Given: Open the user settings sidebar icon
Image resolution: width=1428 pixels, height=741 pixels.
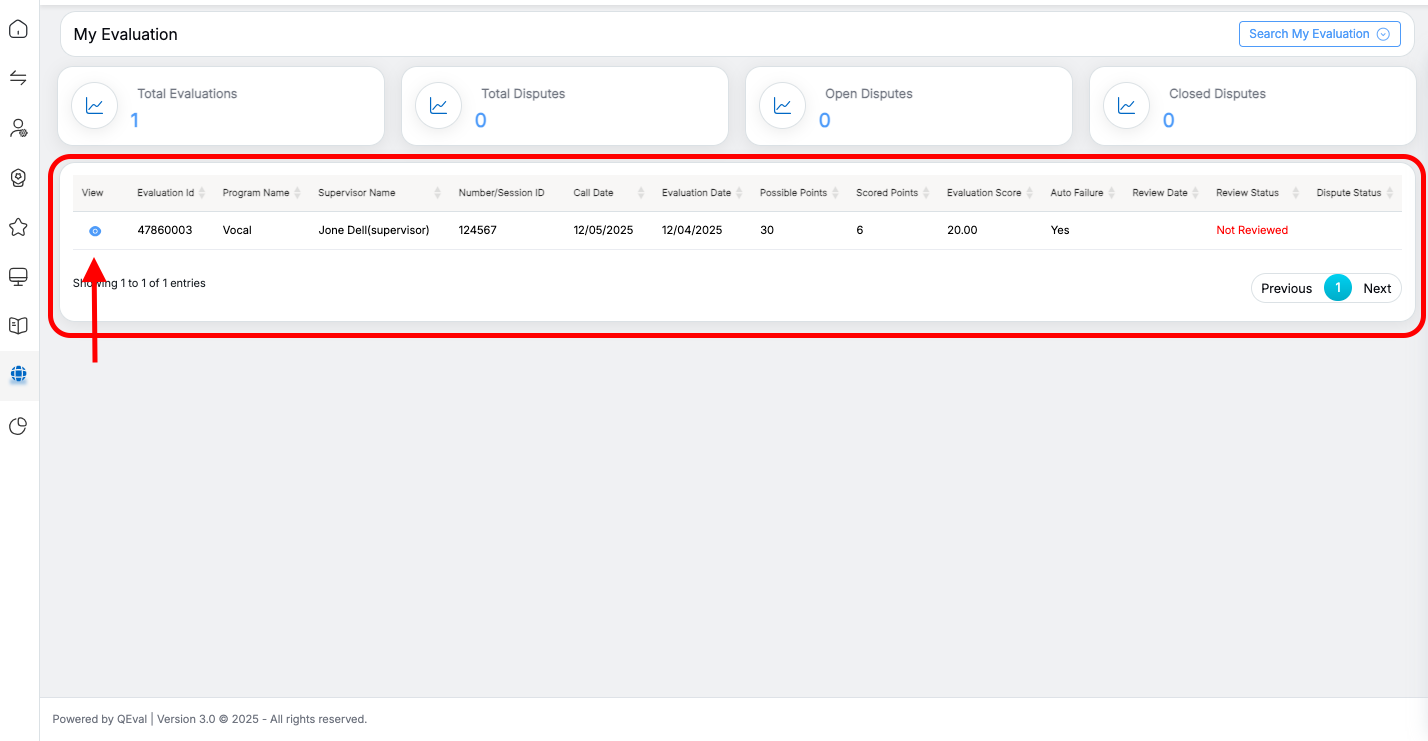Looking at the screenshot, I should tap(18, 128).
